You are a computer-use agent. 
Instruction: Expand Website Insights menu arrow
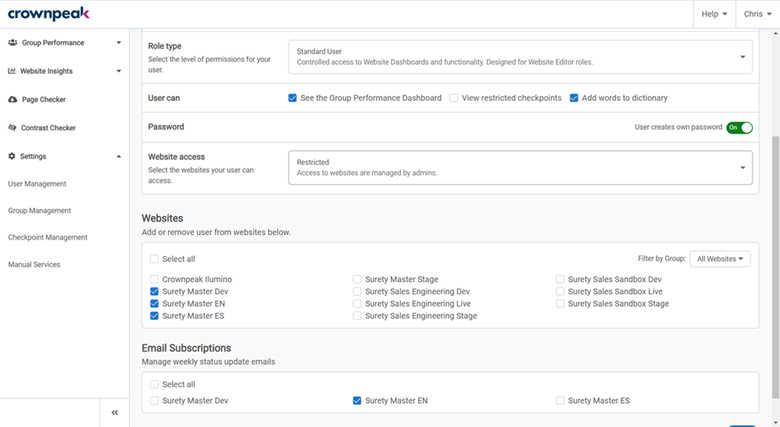tap(119, 71)
